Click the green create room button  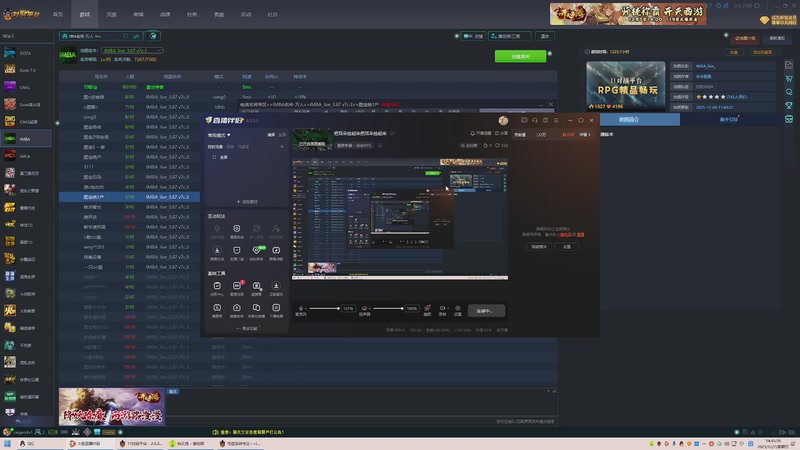(520, 56)
